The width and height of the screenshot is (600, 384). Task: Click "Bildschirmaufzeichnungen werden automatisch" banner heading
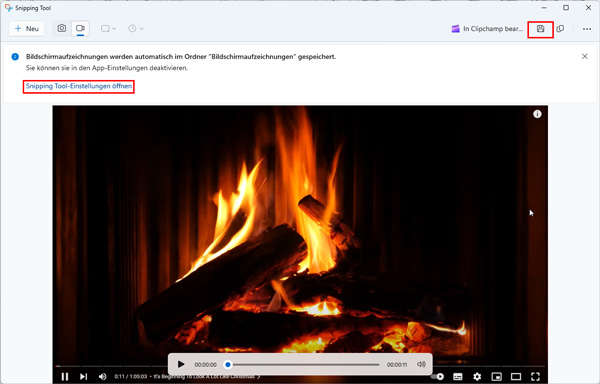tap(181, 57)
